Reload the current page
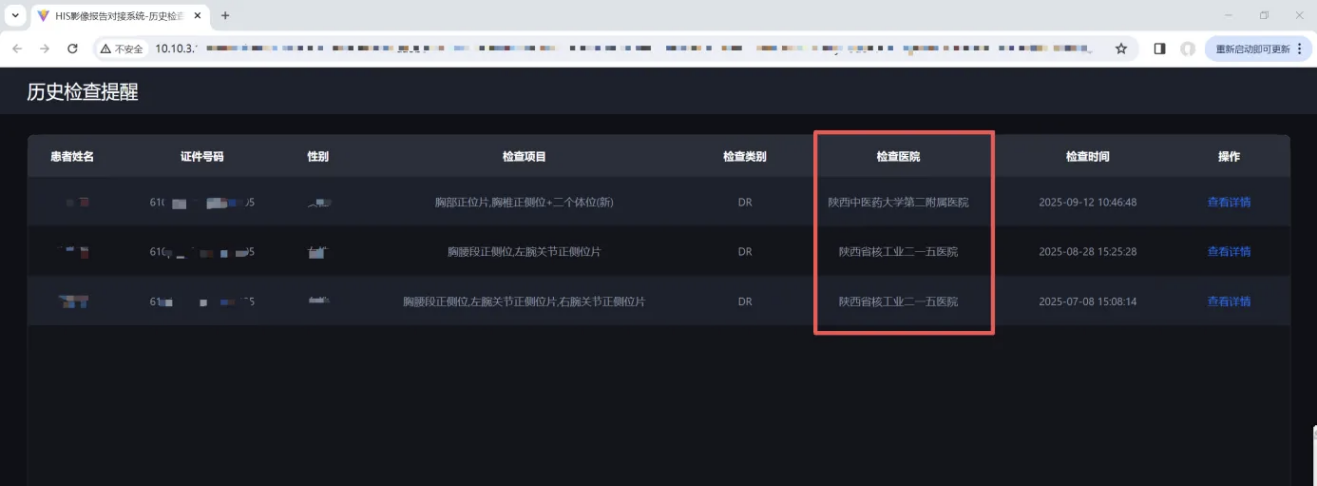This screenshot has height=486, width=1317. click(72, 48)
